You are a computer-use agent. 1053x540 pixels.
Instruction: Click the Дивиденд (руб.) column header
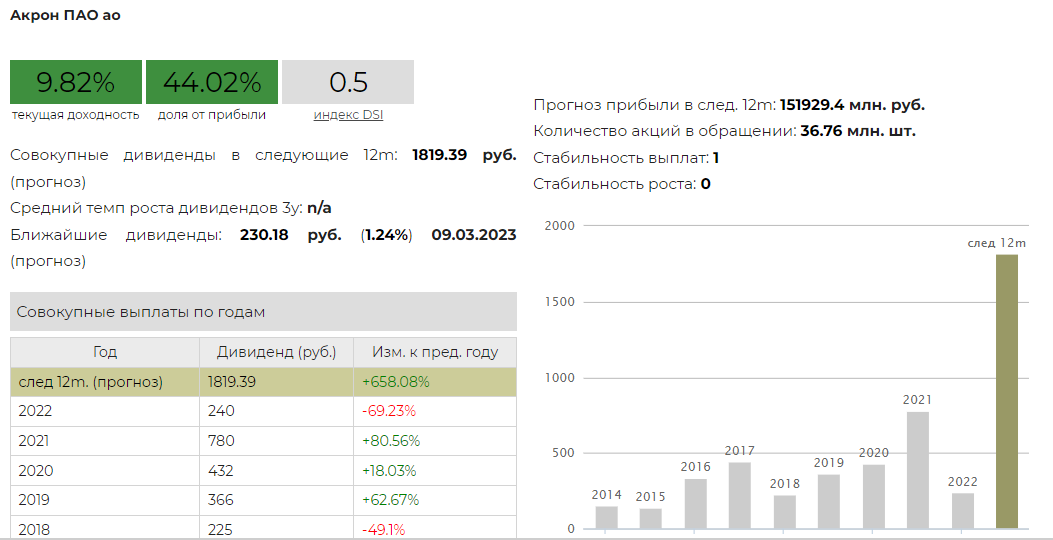tap(276, 352)
